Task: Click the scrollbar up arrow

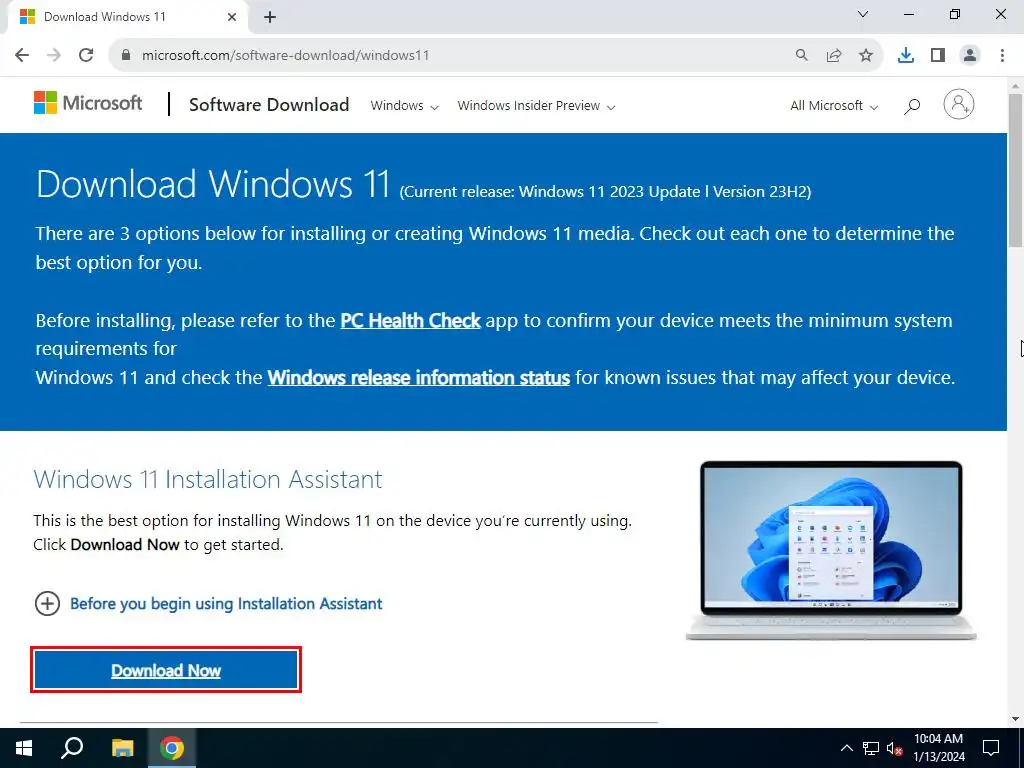Action: coord(1016,86)
